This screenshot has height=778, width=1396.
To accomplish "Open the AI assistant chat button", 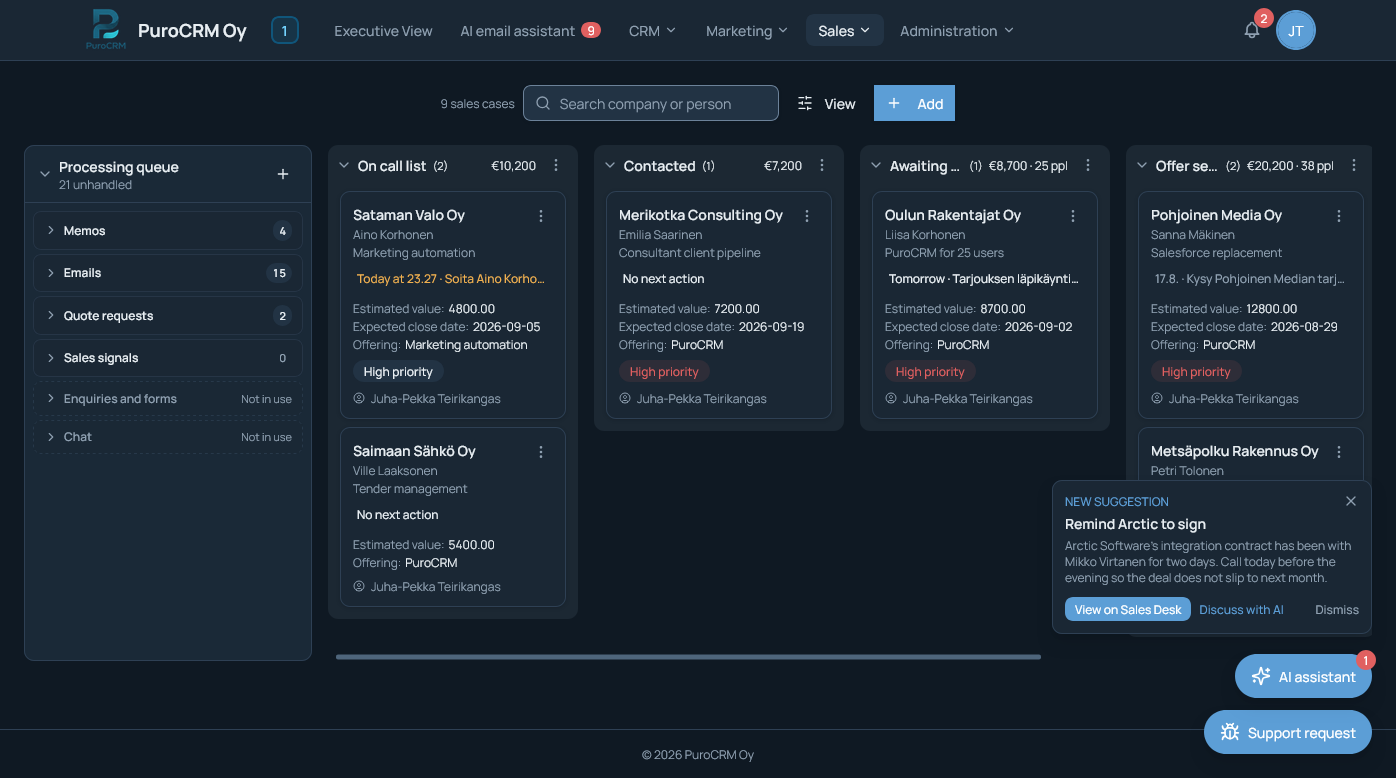I will 1303,676.
